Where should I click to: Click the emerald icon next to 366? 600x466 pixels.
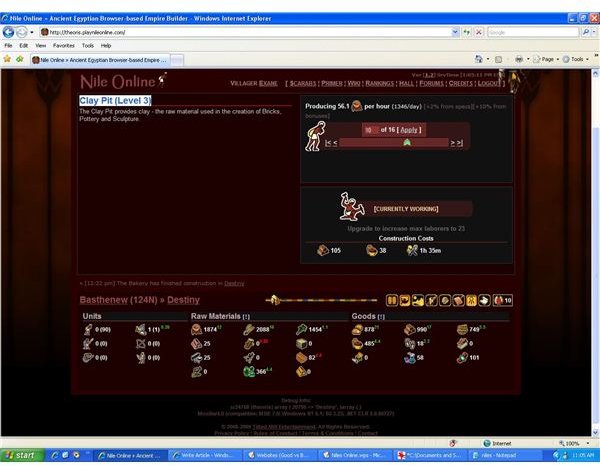pos(249,371)
